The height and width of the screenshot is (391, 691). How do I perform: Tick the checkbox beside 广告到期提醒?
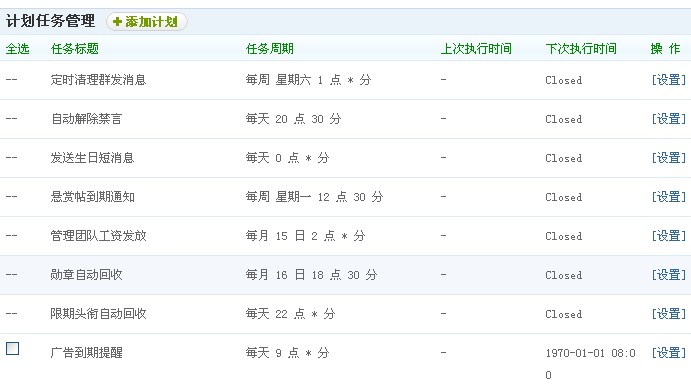(x=12, y=348)
